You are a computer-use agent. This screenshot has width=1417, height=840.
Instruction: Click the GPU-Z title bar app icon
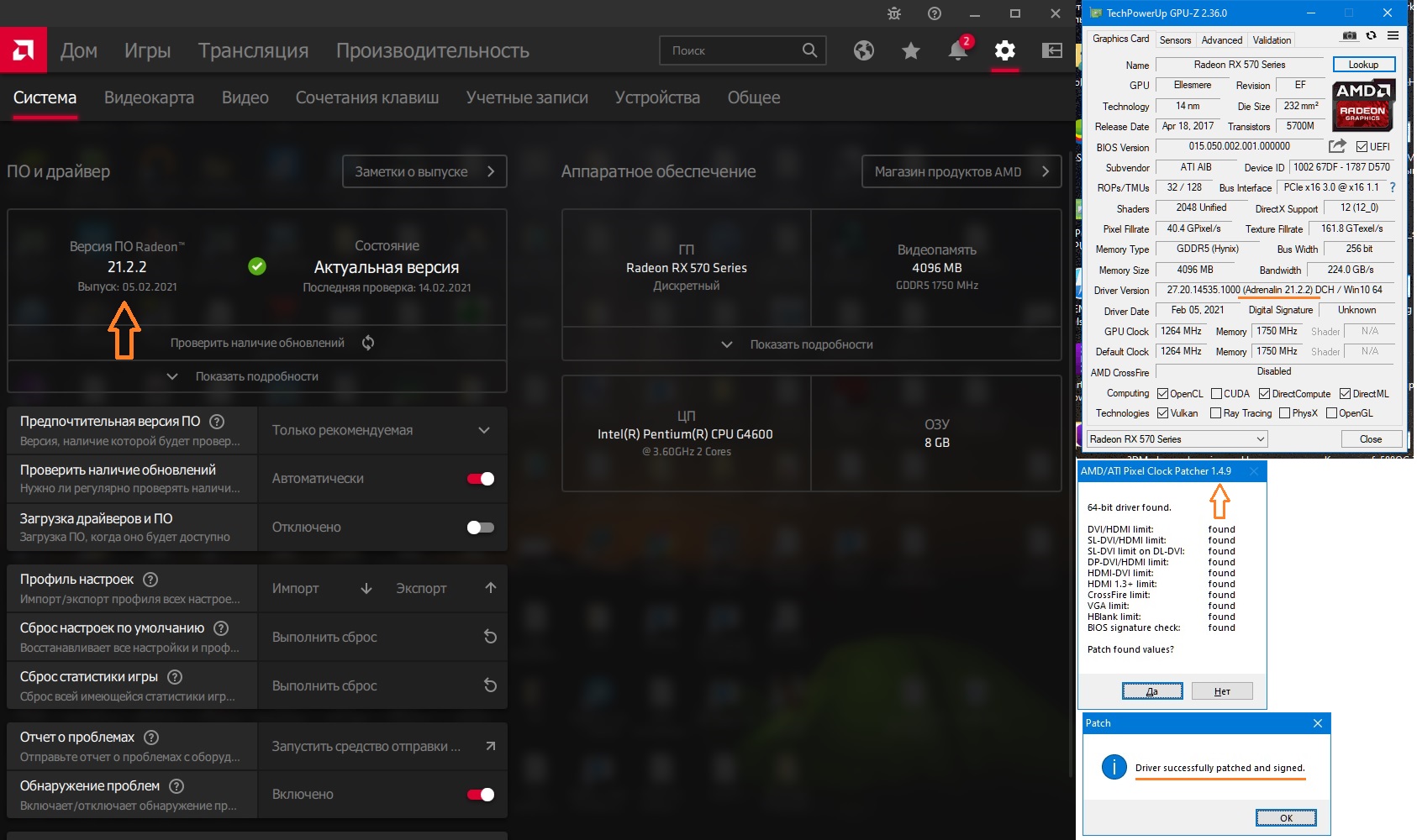tap(1095, 13)
